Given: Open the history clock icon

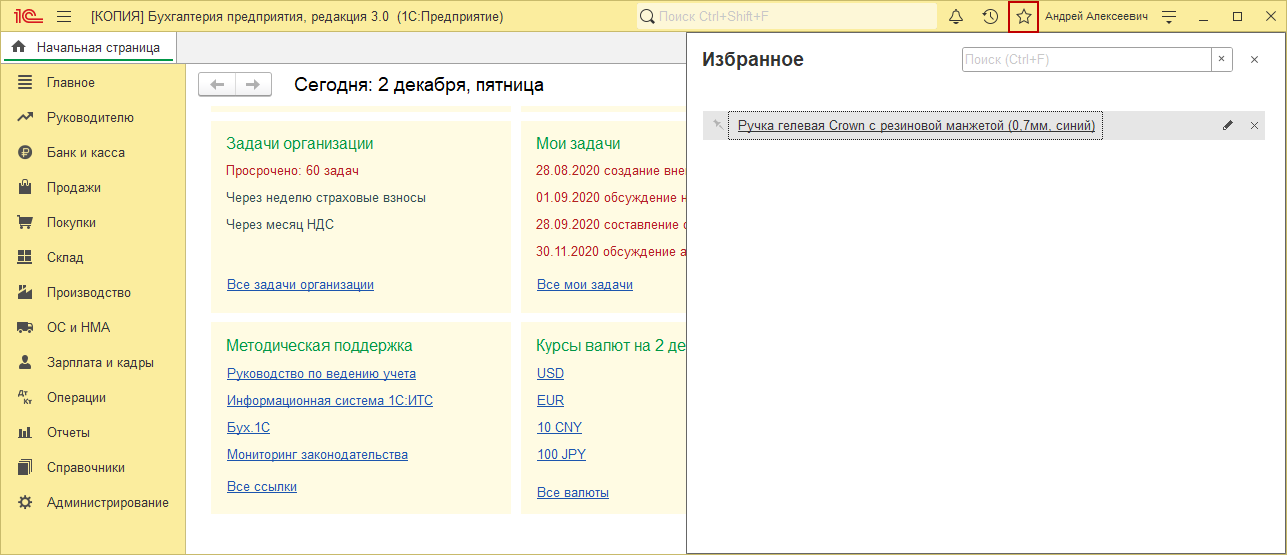Looking at the screenshot, I should pyautogui.click(x=990, y=17).
